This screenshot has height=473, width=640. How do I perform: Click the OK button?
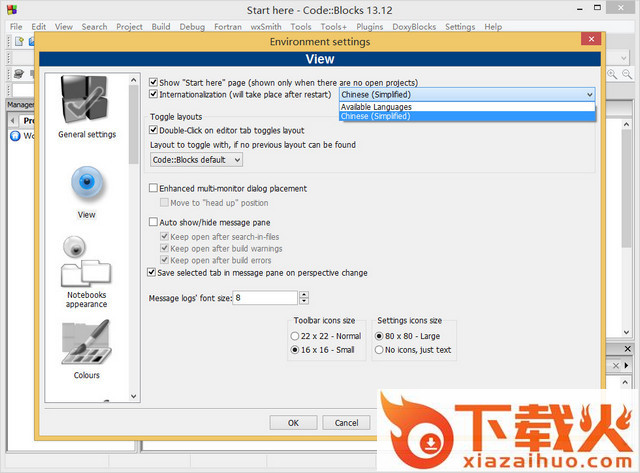[x=293, y=422]
